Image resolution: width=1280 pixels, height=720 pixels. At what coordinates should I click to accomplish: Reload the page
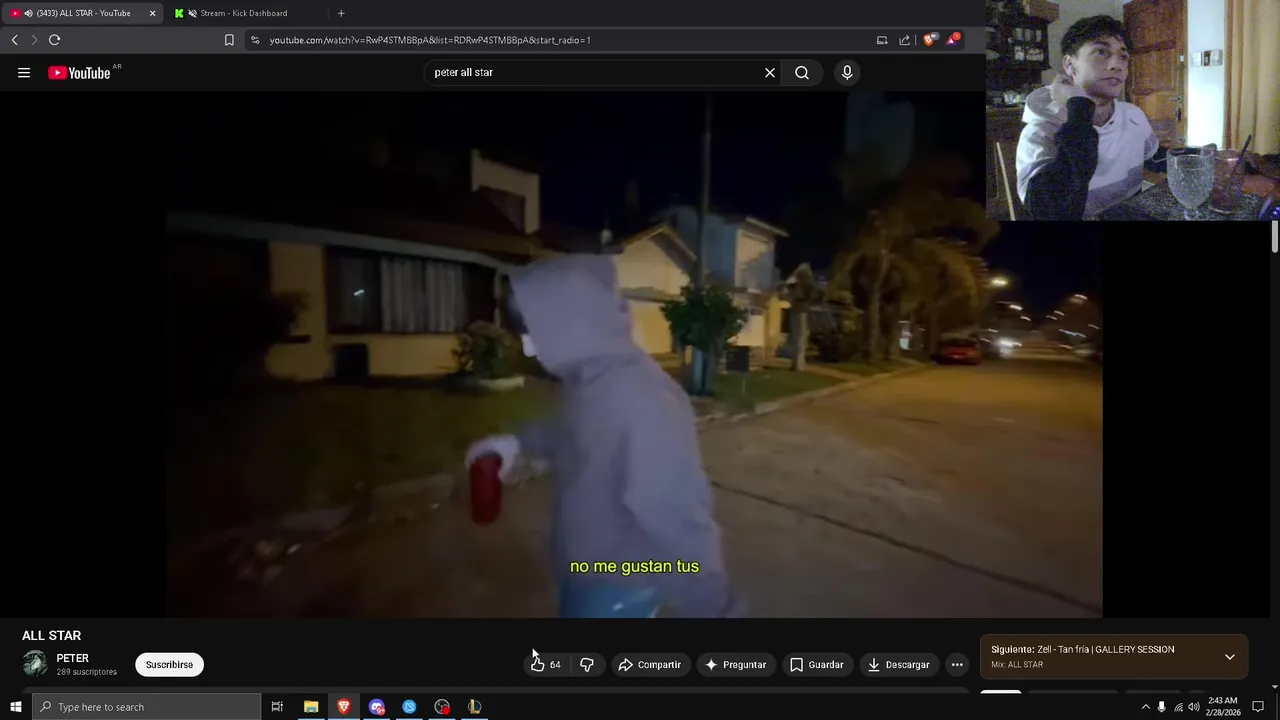[54, 40]
